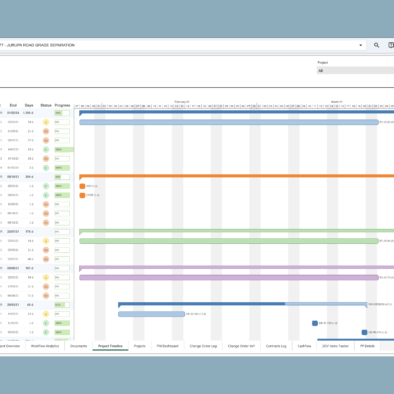Click green status icon in second orange milestone row

point(46,195)
